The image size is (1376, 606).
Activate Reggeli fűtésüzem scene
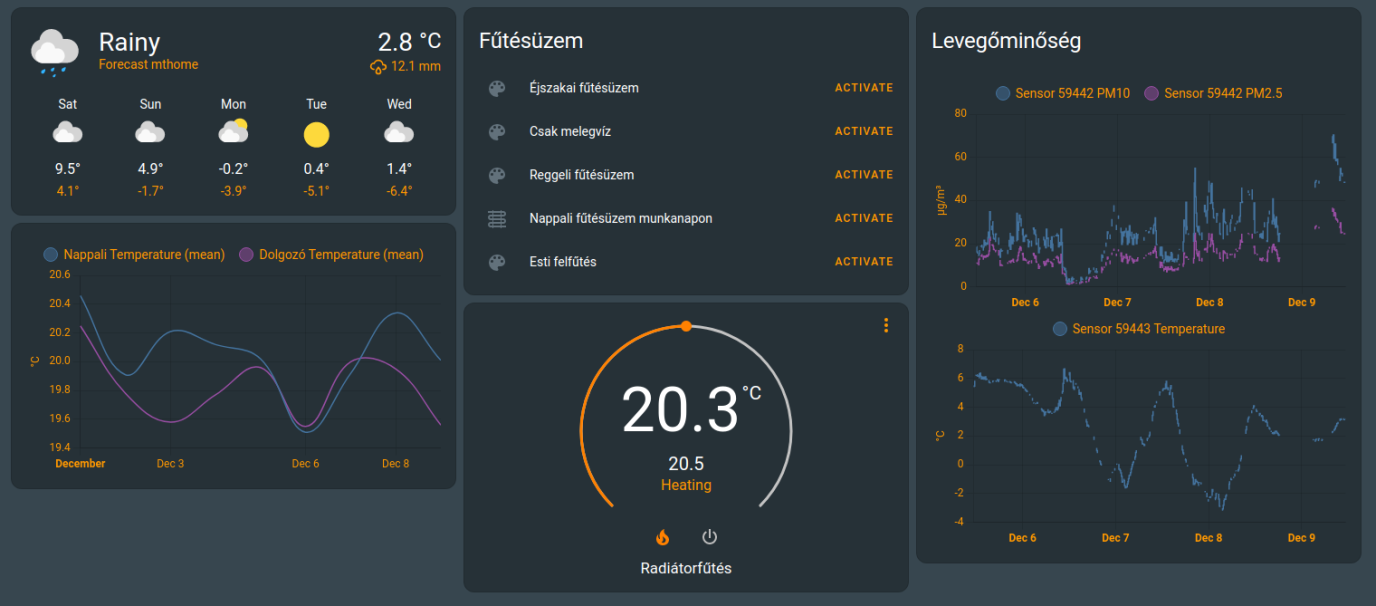point(863,175)
